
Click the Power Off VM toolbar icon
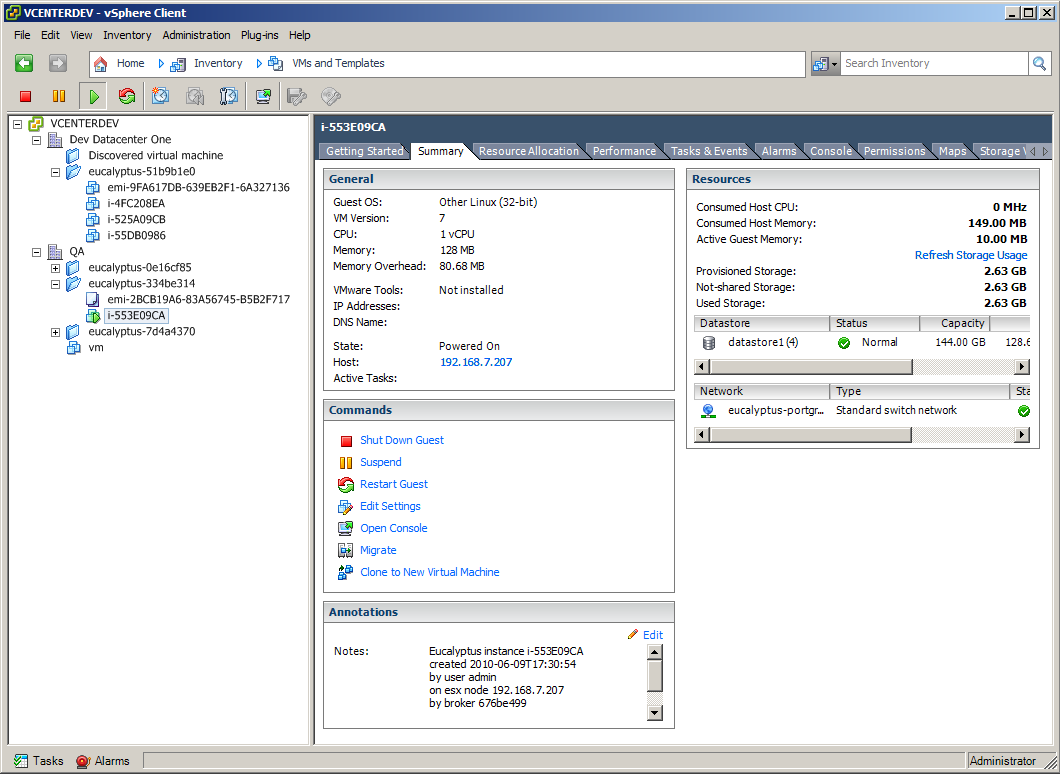26,95
